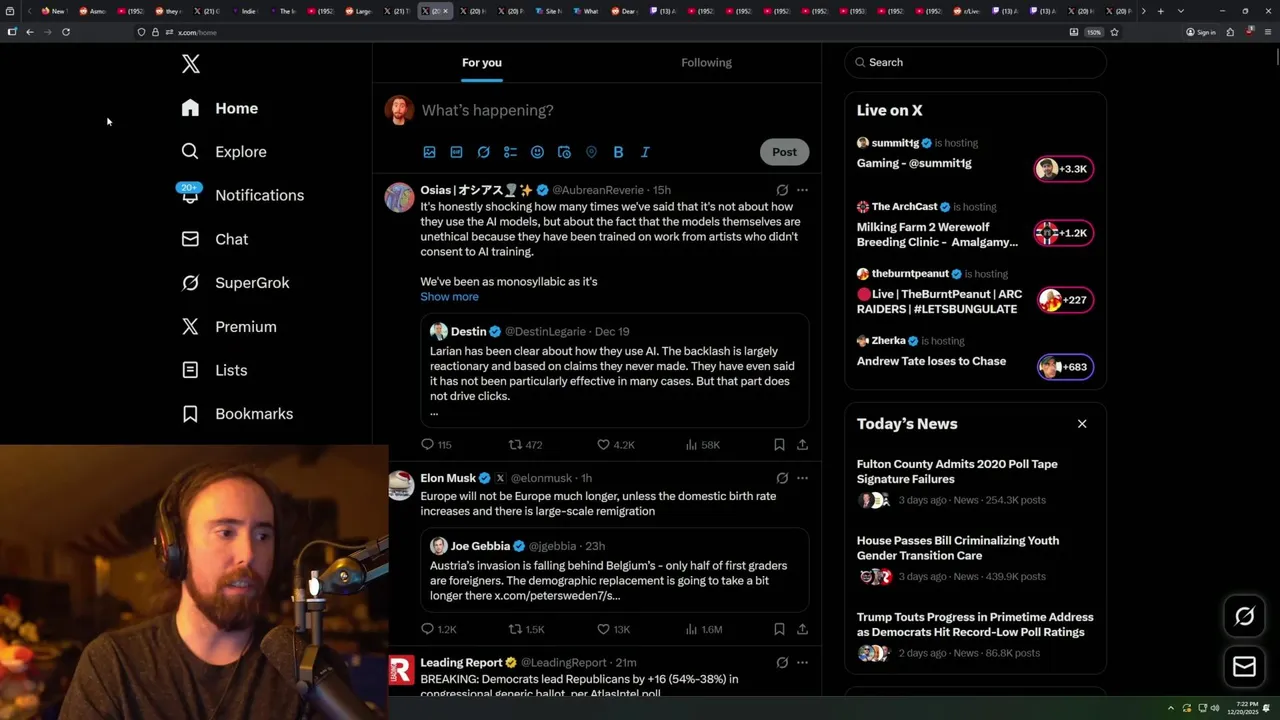Screen dimensions: 1280x720
Task: Tag a location in composer
Action: (x=591, y=152)
